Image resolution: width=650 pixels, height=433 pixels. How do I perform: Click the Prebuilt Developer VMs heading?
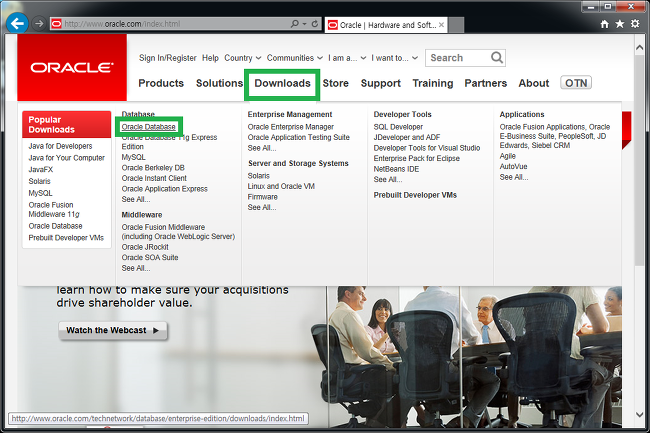[x=415, y=195]
